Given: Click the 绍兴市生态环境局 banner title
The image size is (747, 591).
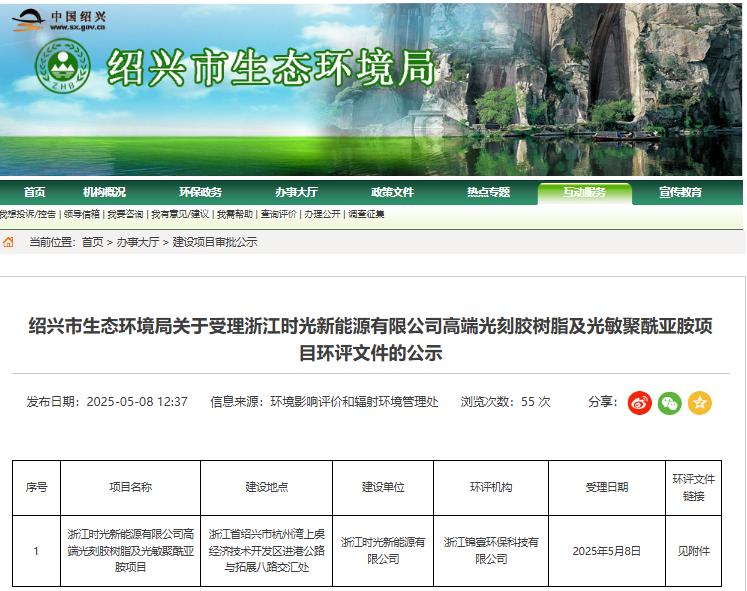Looking at the screenshot, I should (x=271, y=69).
